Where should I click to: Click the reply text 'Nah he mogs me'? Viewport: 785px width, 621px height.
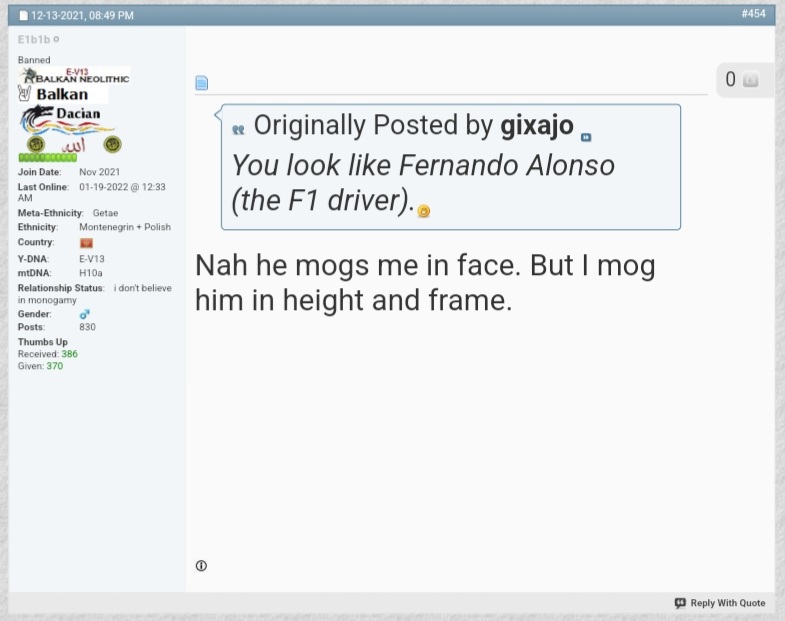[425, 282]
